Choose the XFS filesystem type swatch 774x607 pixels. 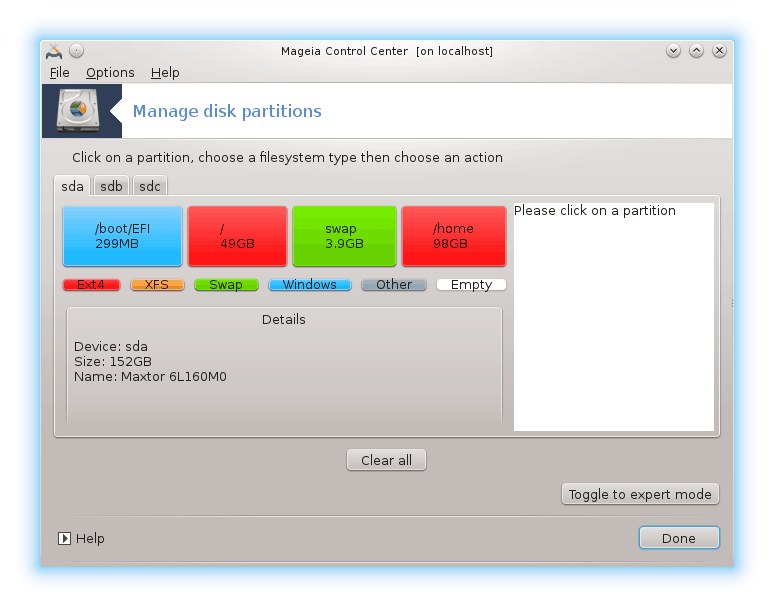point(157,285)
